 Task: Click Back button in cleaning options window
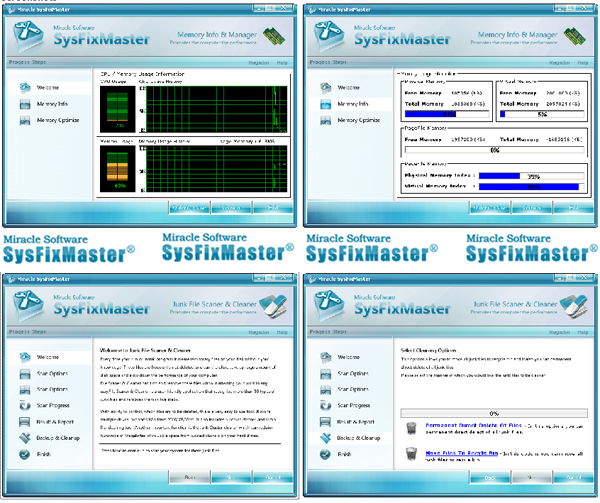tap(490, 477)
